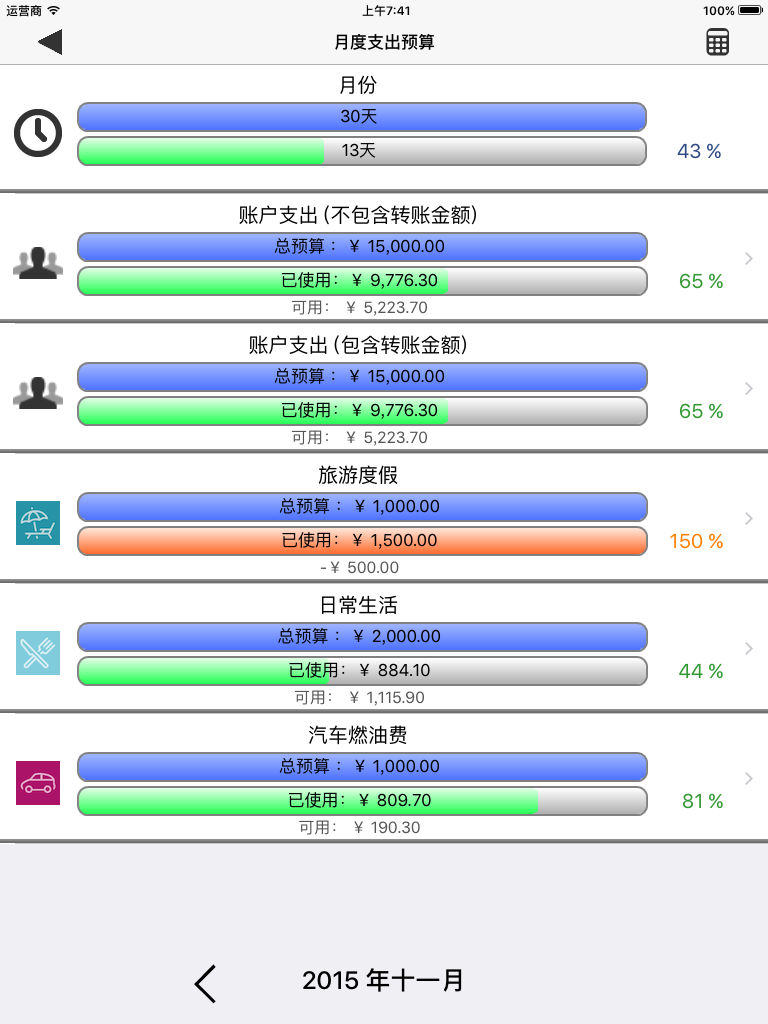Tap the clock icon for 月份
This screenshot has height=1024, width=768.
38,133
